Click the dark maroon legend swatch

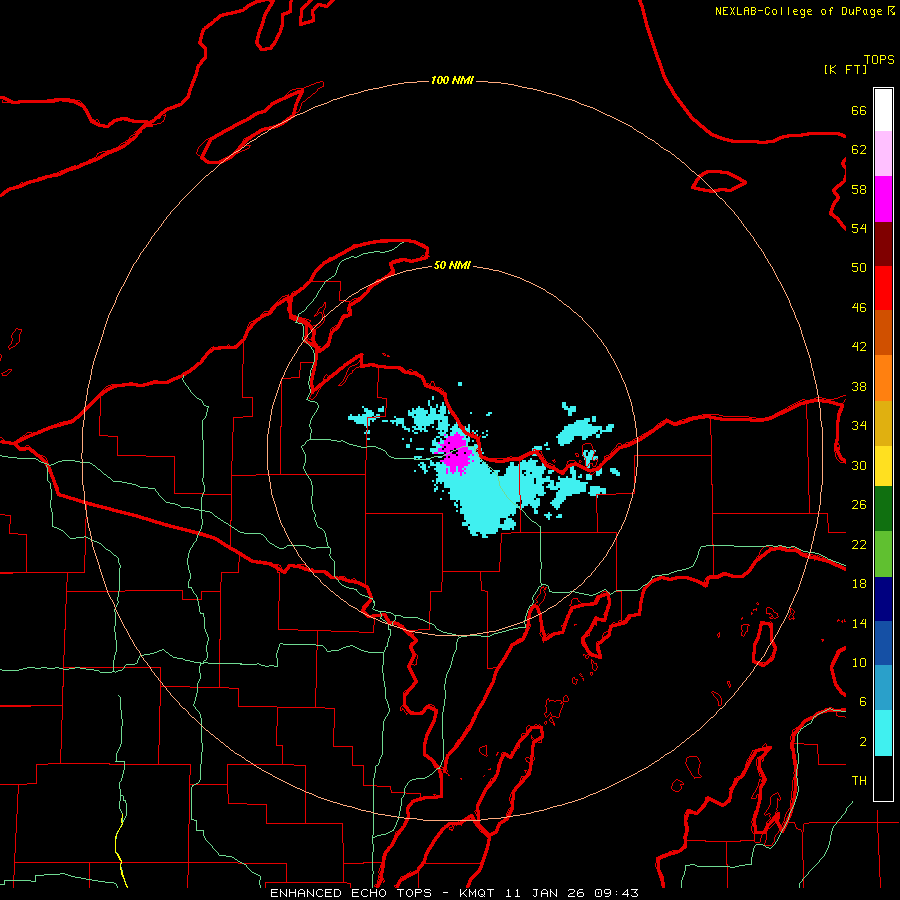pyautogui.click(x=883, y=243)
